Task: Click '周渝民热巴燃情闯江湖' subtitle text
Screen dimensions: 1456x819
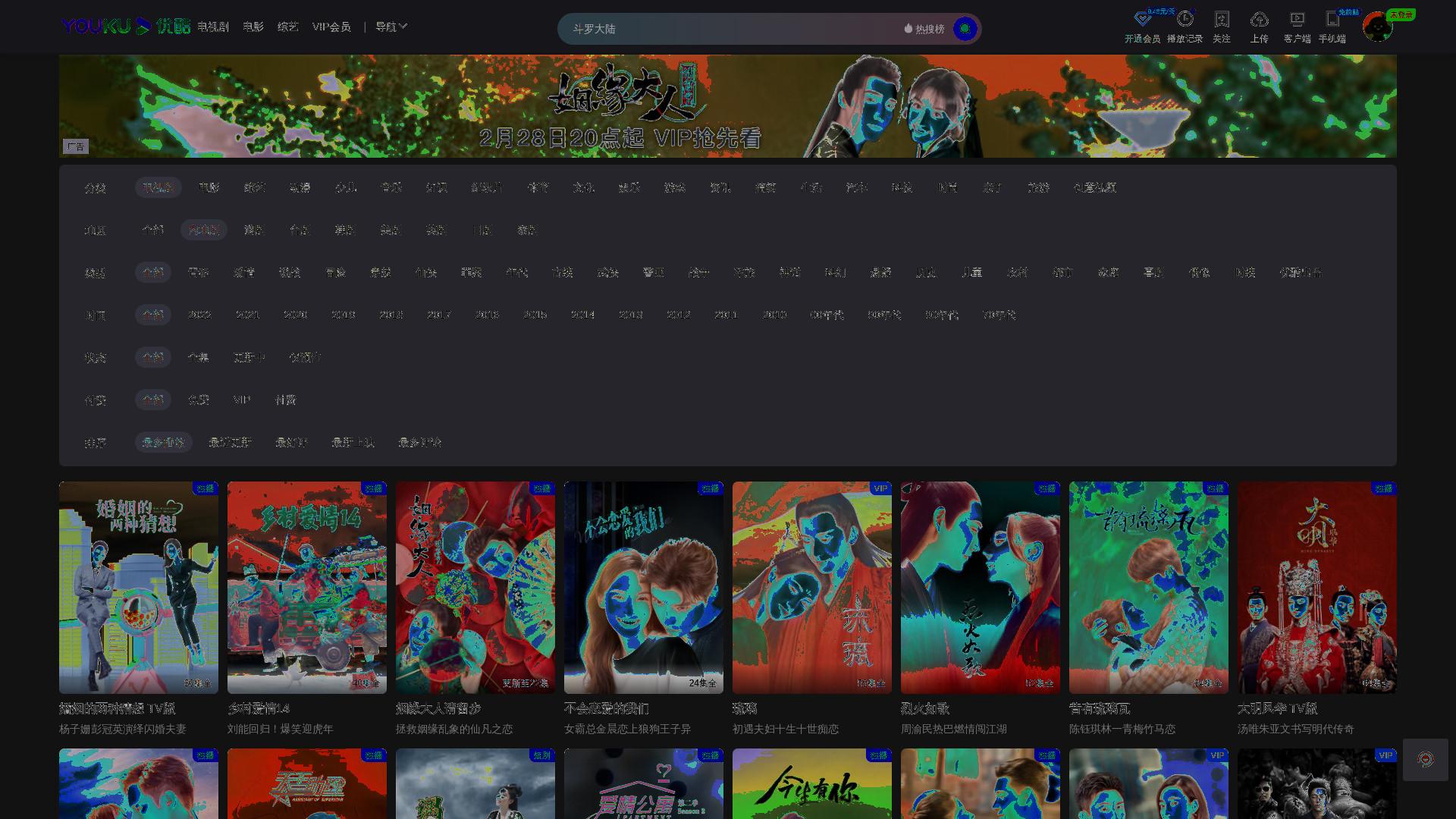Action: [x=954, y=729]
